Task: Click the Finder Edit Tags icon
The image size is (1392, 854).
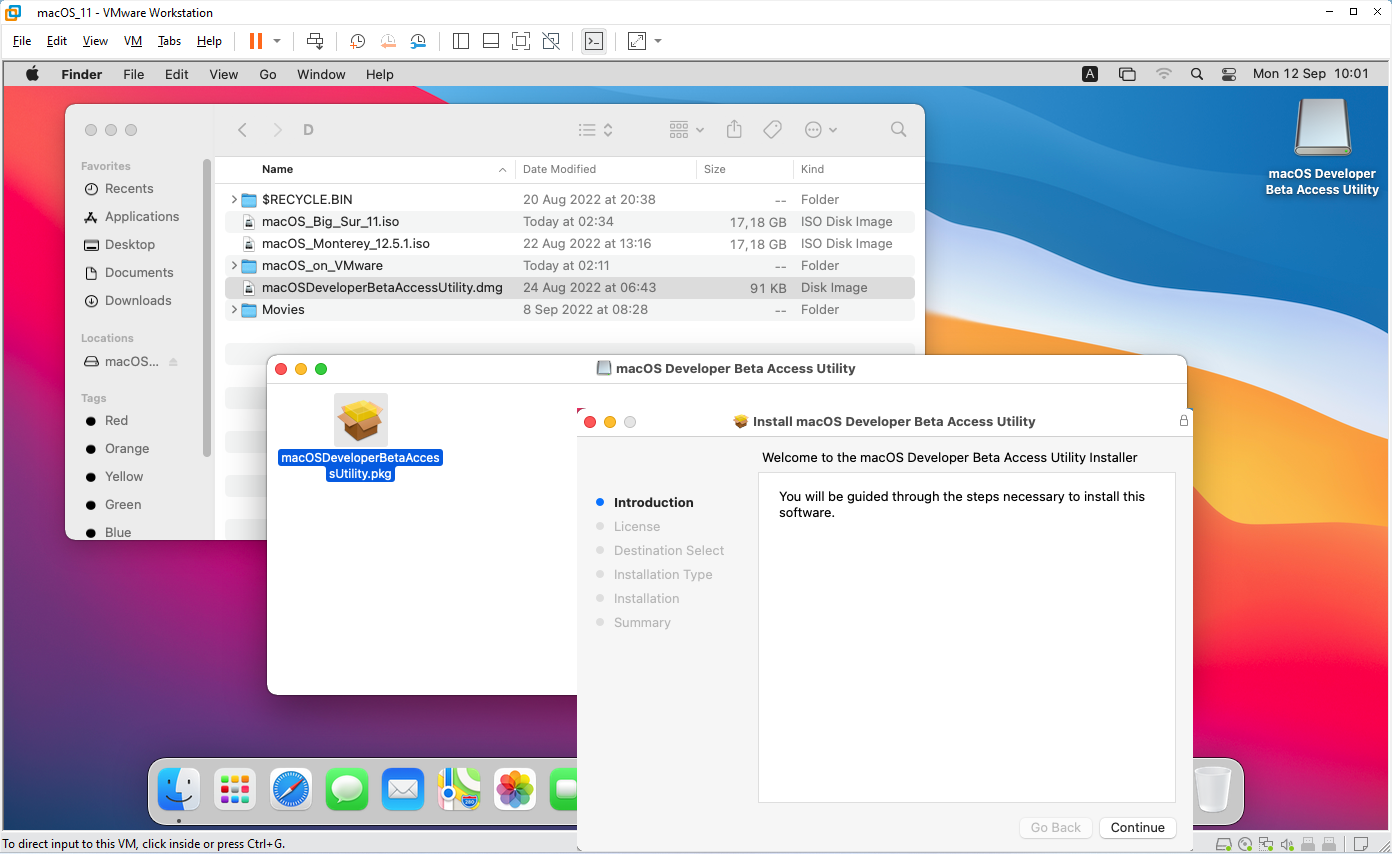Action: (772, 130)
